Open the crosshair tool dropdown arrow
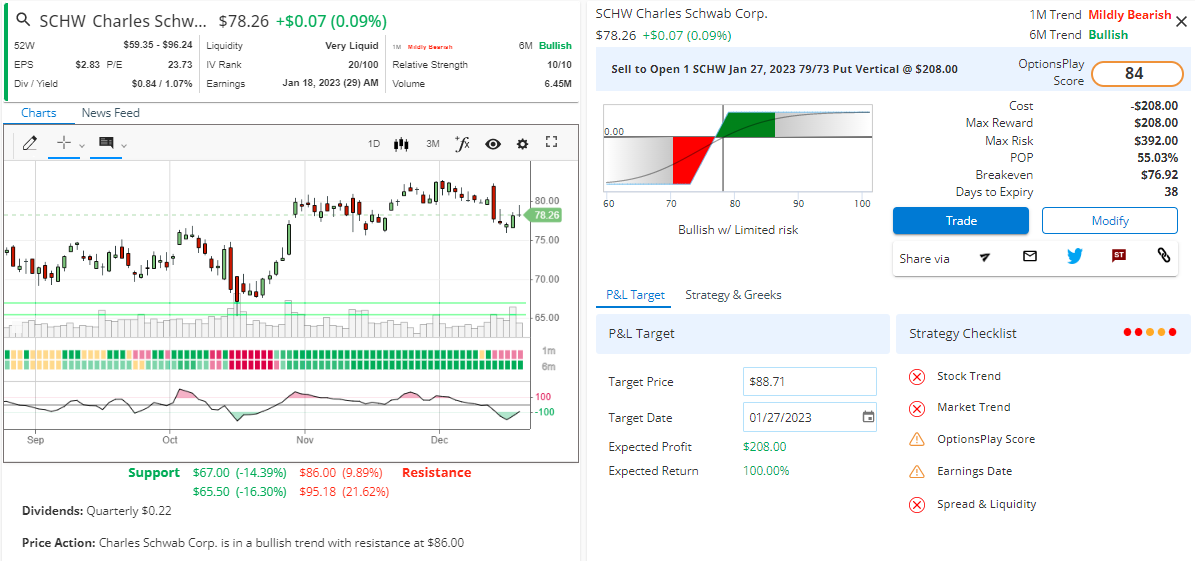 [82, 146]
